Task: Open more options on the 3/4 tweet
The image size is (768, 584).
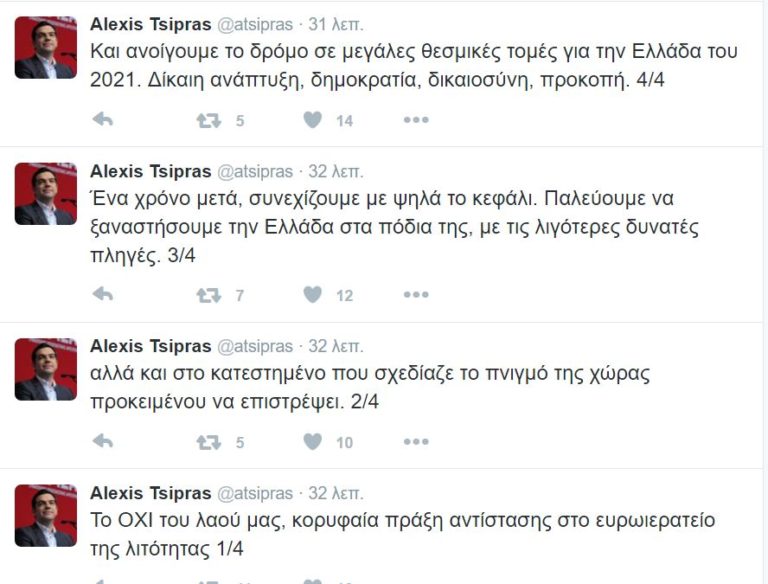Action: (x=416, y=295)
